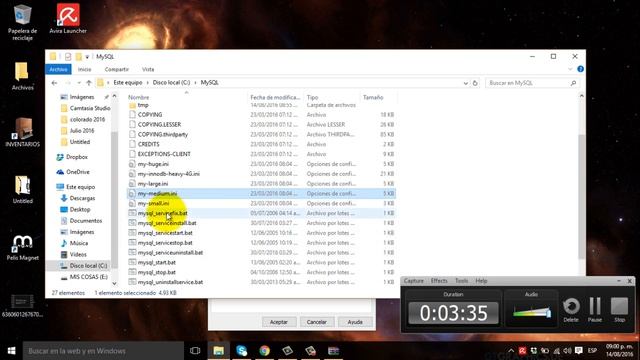640x360 pixels.
Task: Open the Action Center notification icon
Action: pos(579,351)
